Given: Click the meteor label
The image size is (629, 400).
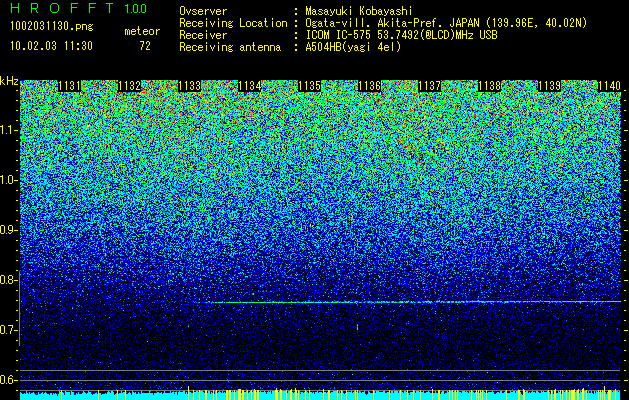Looking at the screenshot, I should 142,31.
